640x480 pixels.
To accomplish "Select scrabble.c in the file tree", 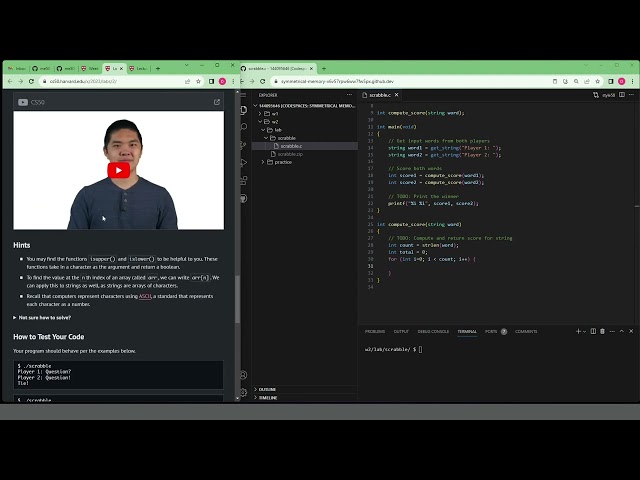I will pos(304,146).
